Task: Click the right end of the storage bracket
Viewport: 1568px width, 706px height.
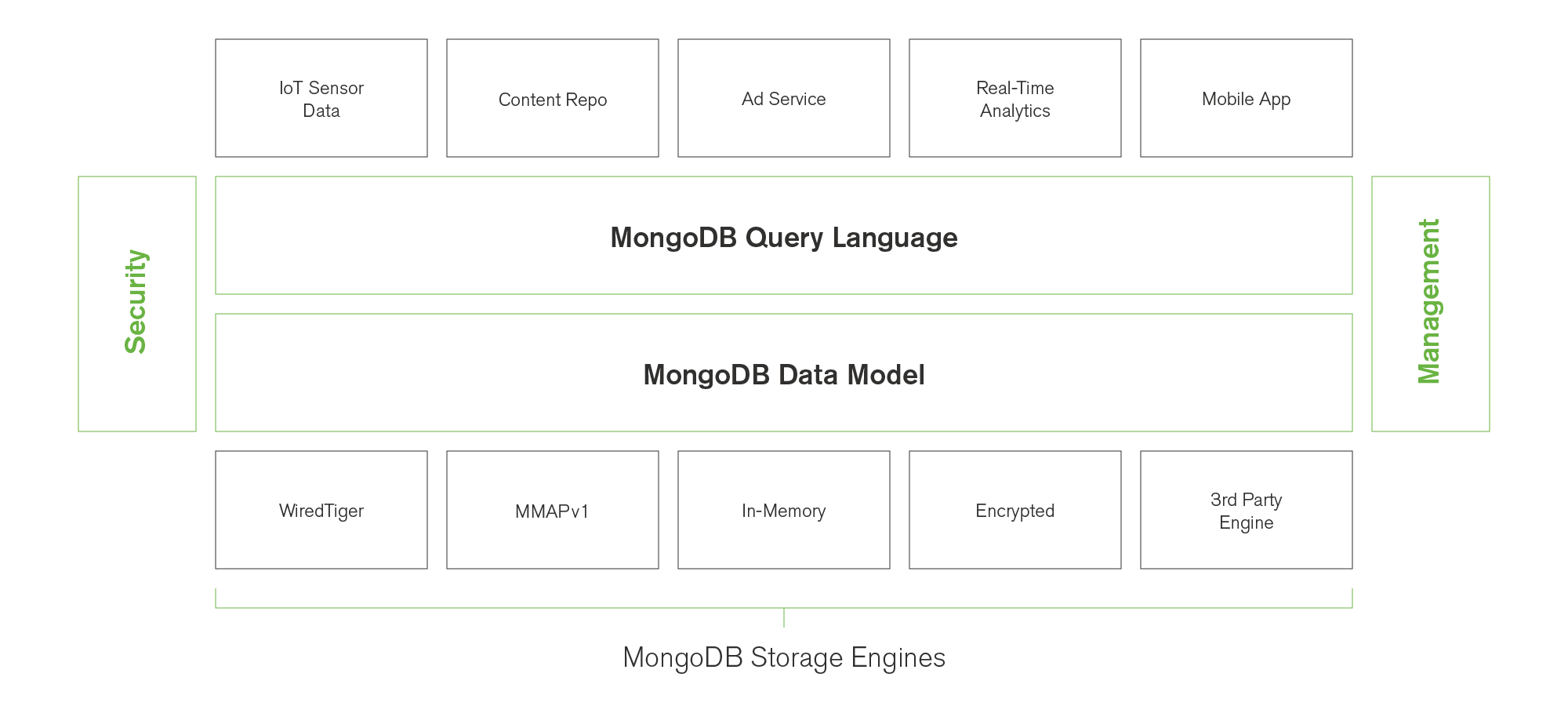Action: [1352, 599]
